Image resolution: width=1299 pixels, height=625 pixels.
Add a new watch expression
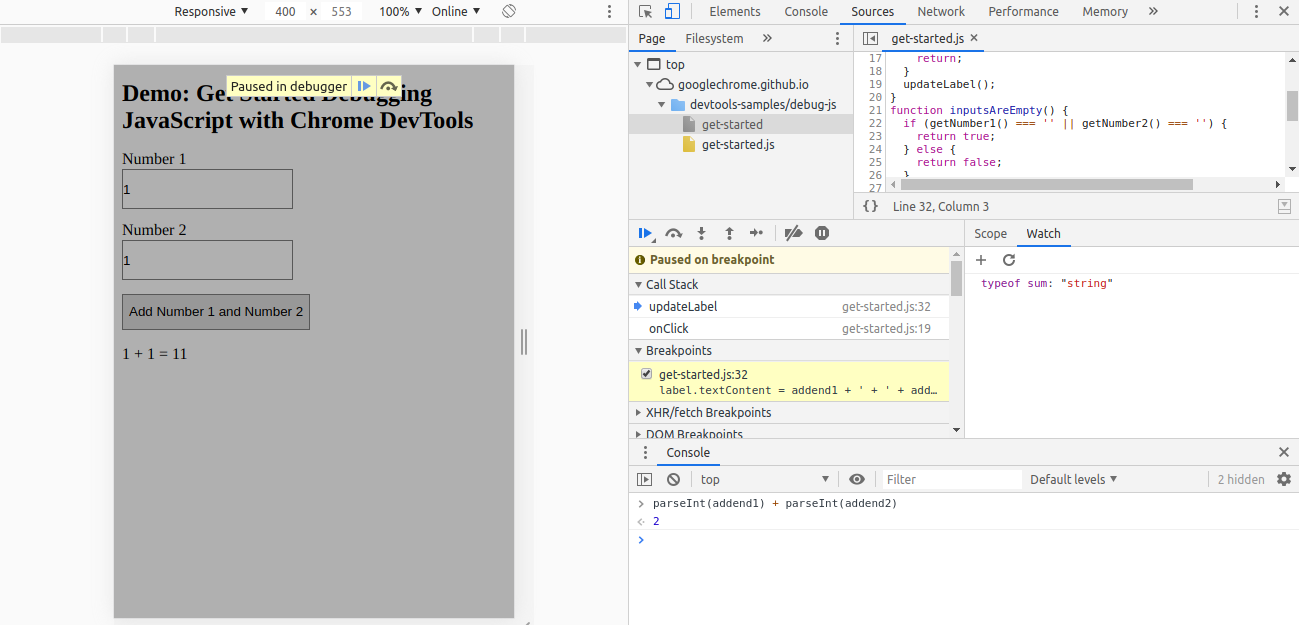pos(981,260)
